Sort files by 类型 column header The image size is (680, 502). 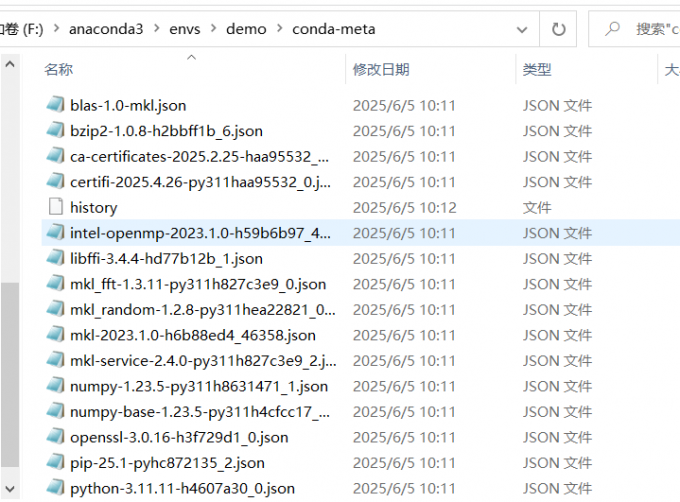pos(537,69)
